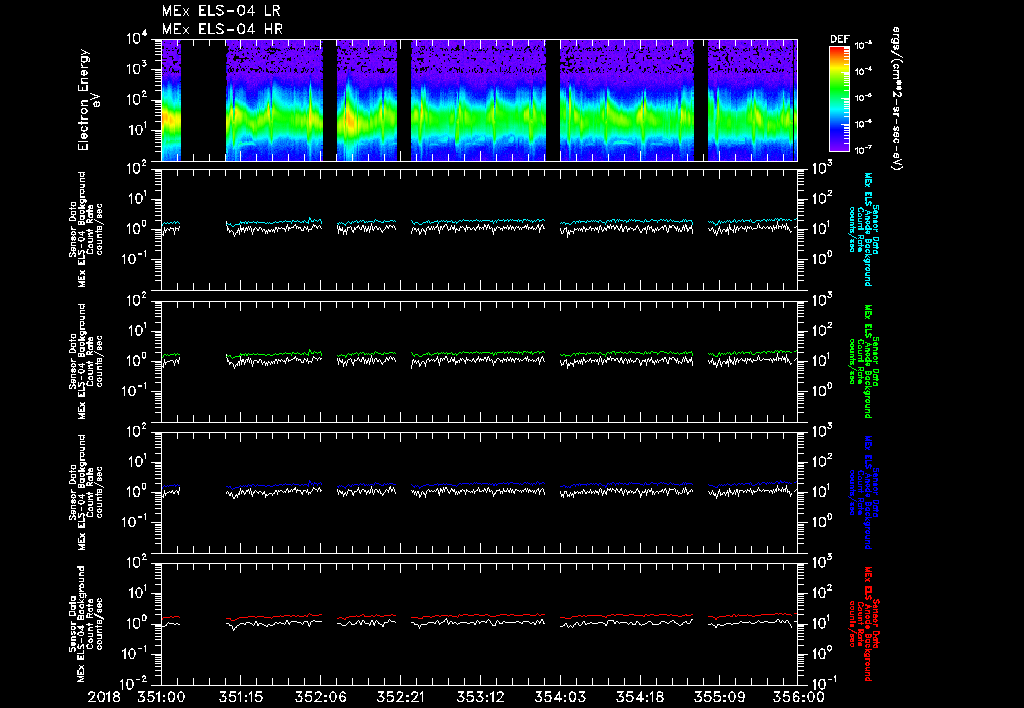1024x708 pixels.
Task: Click the 10^-2 tick at bottom-left of red panel
Action: (134, 684)
